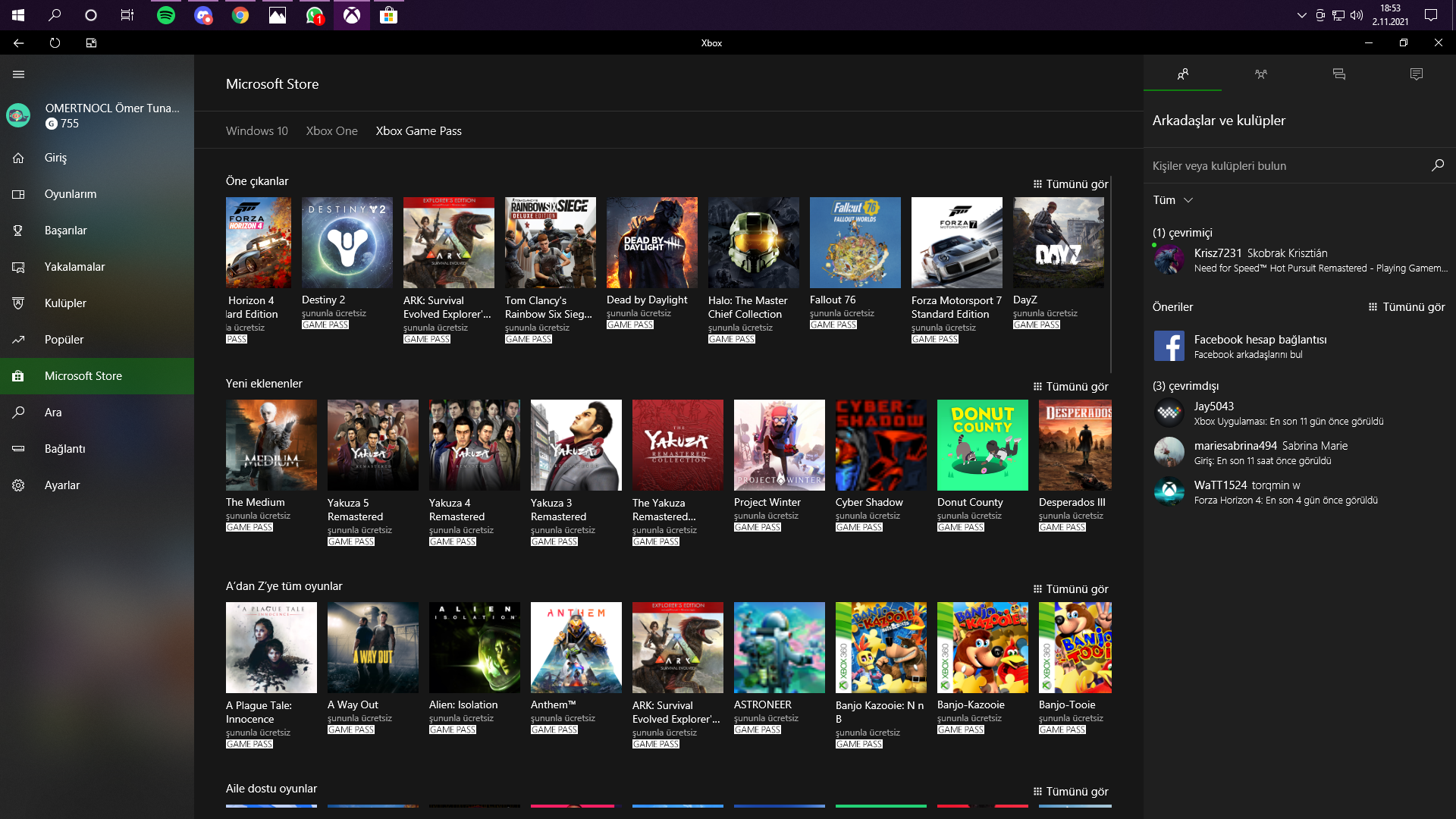Image resolution: width=1456 pixels, height=819 pixels.
Task: Open Ara search icon in the sidebar
Action: 18,413
